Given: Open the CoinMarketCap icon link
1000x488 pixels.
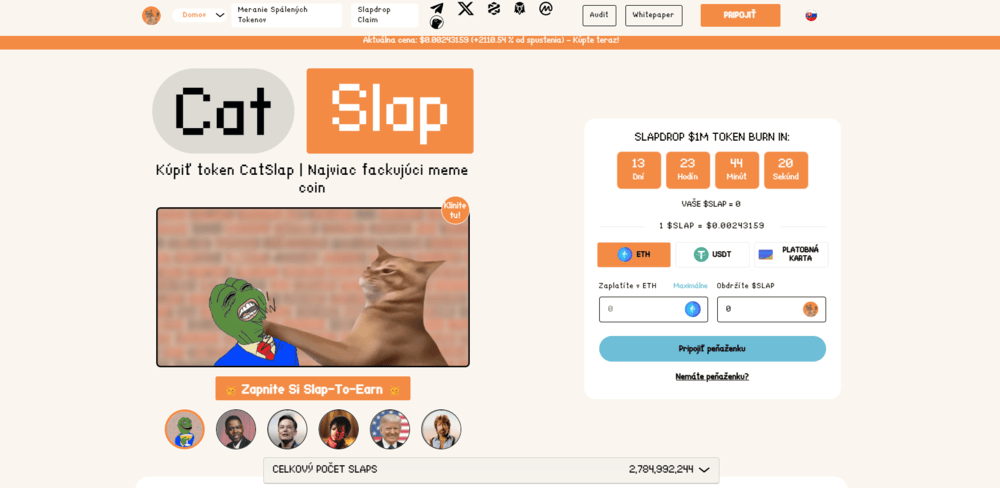Looking at the screenshot, I should pos(545,8).
